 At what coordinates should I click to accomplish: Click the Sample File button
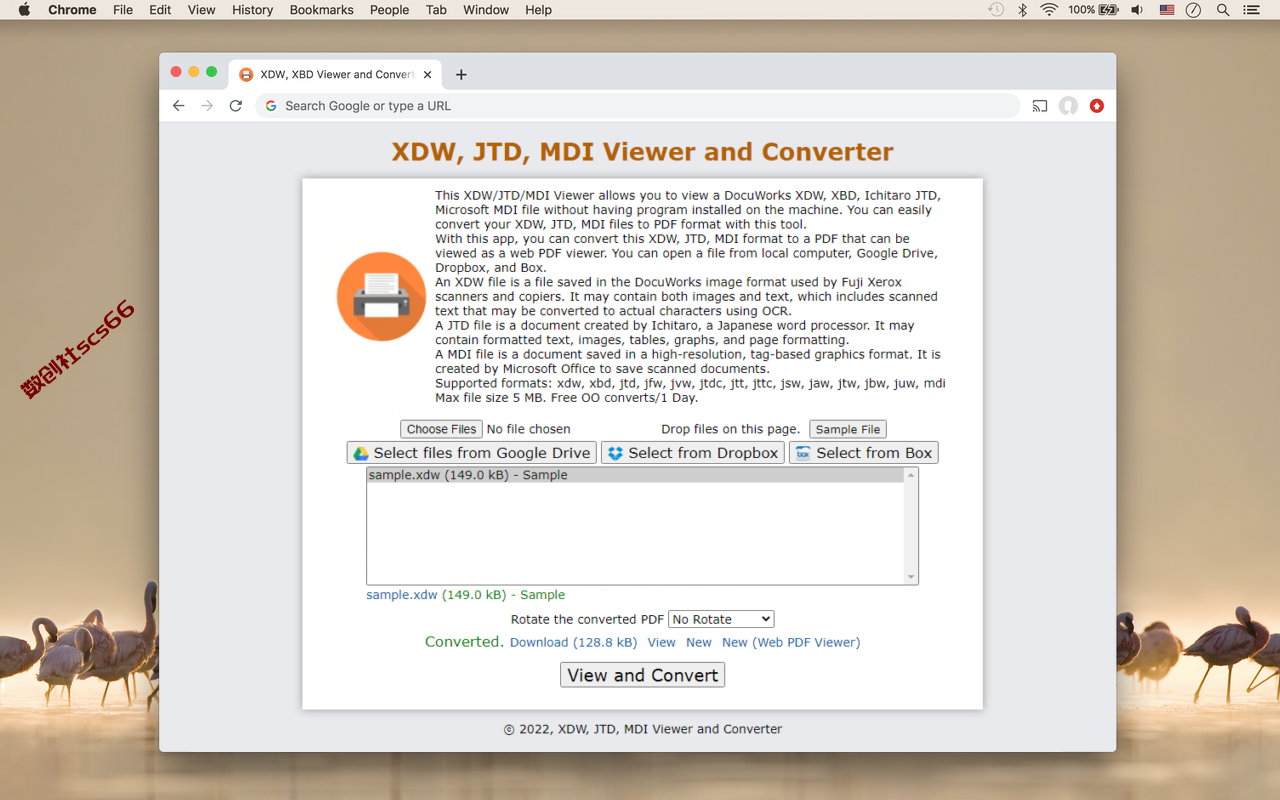[848, 429]
